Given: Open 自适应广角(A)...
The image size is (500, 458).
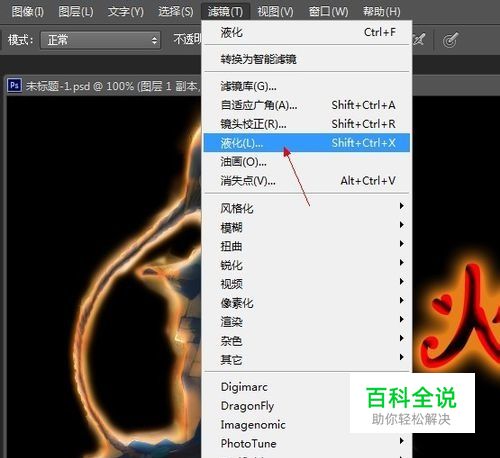Looking at the screenshot, I should click(x=307, y=105).
